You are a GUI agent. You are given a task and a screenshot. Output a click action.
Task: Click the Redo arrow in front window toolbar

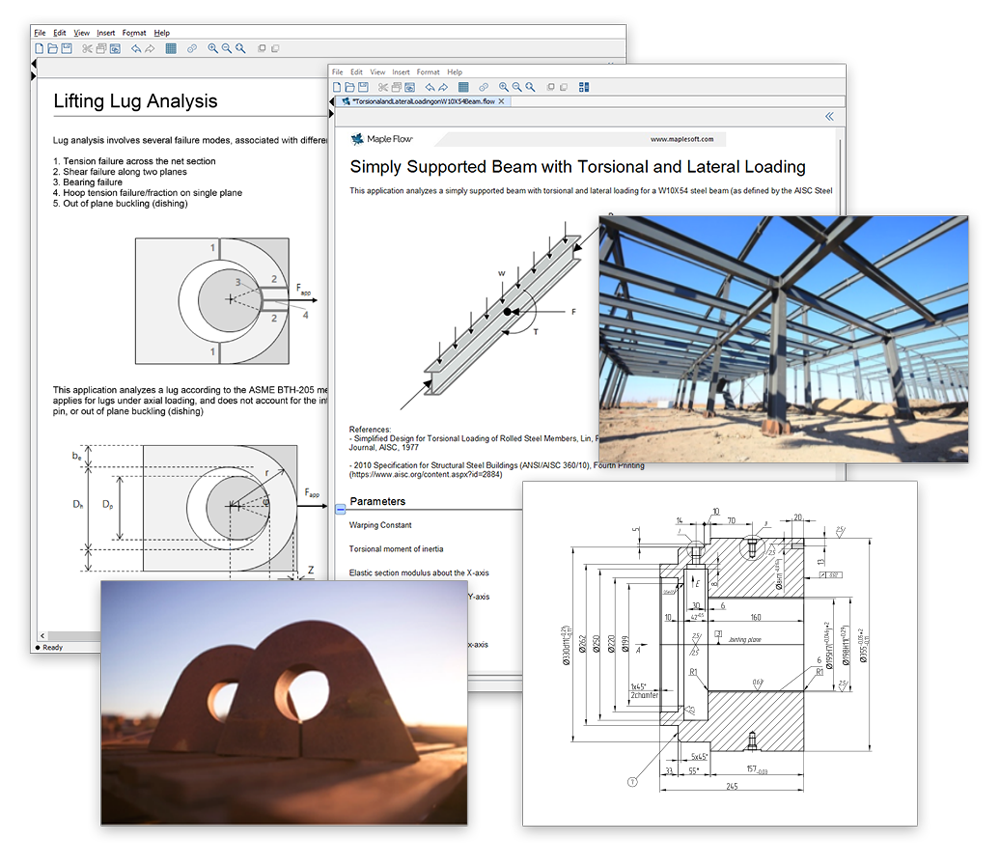(x=443, y=87)
